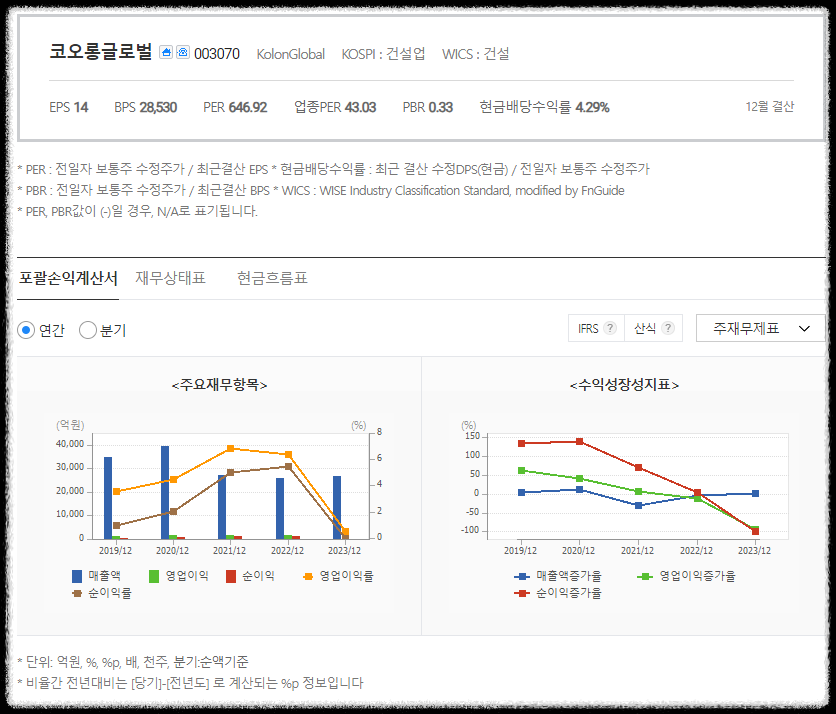Click the <수익성장성지표> chart title

tap(624, 384)
